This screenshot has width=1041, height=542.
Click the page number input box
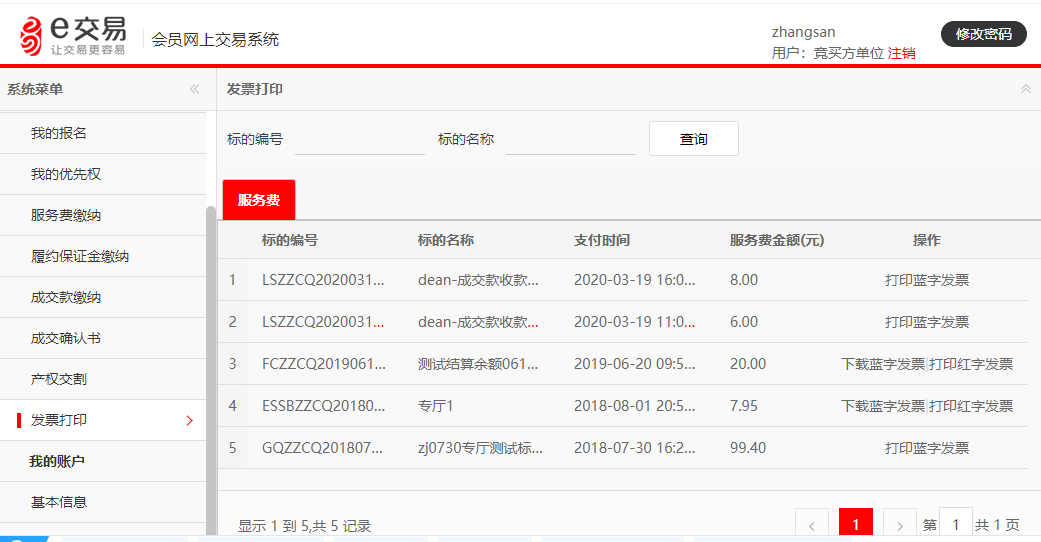(956, 523)
